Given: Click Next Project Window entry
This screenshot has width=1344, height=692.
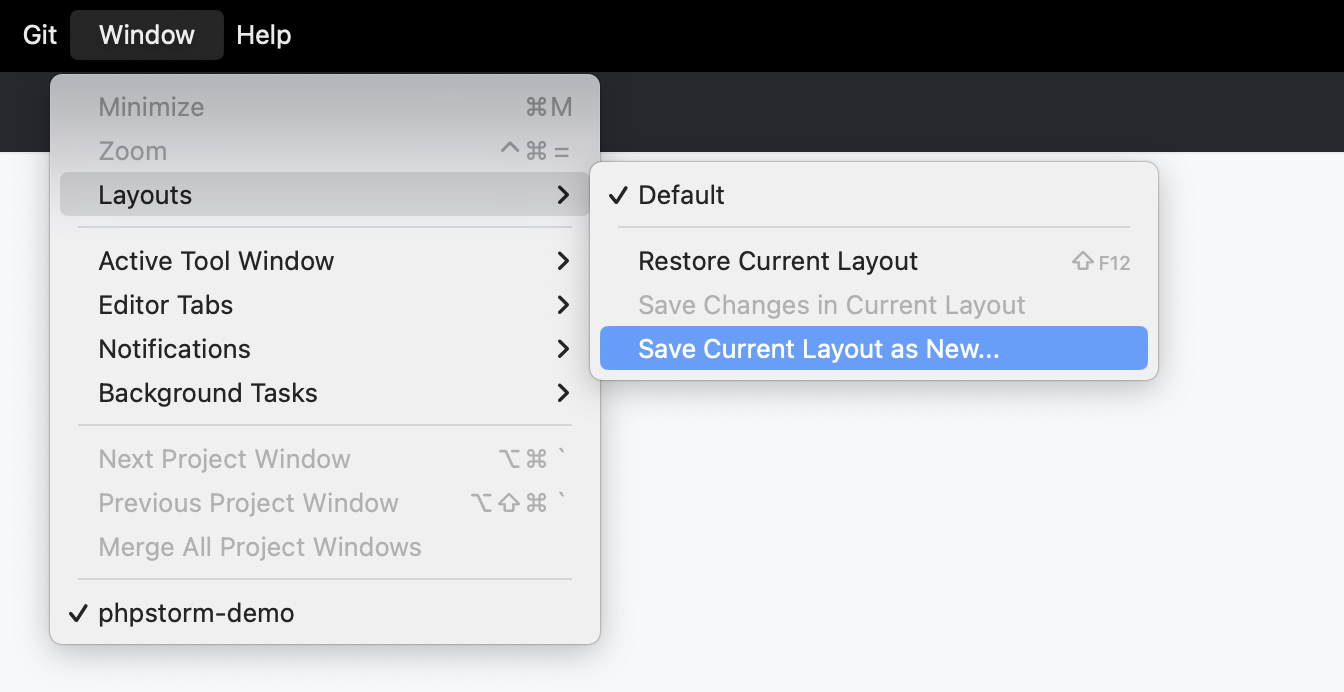Looking at the screenshot, I should coord(224,458).
